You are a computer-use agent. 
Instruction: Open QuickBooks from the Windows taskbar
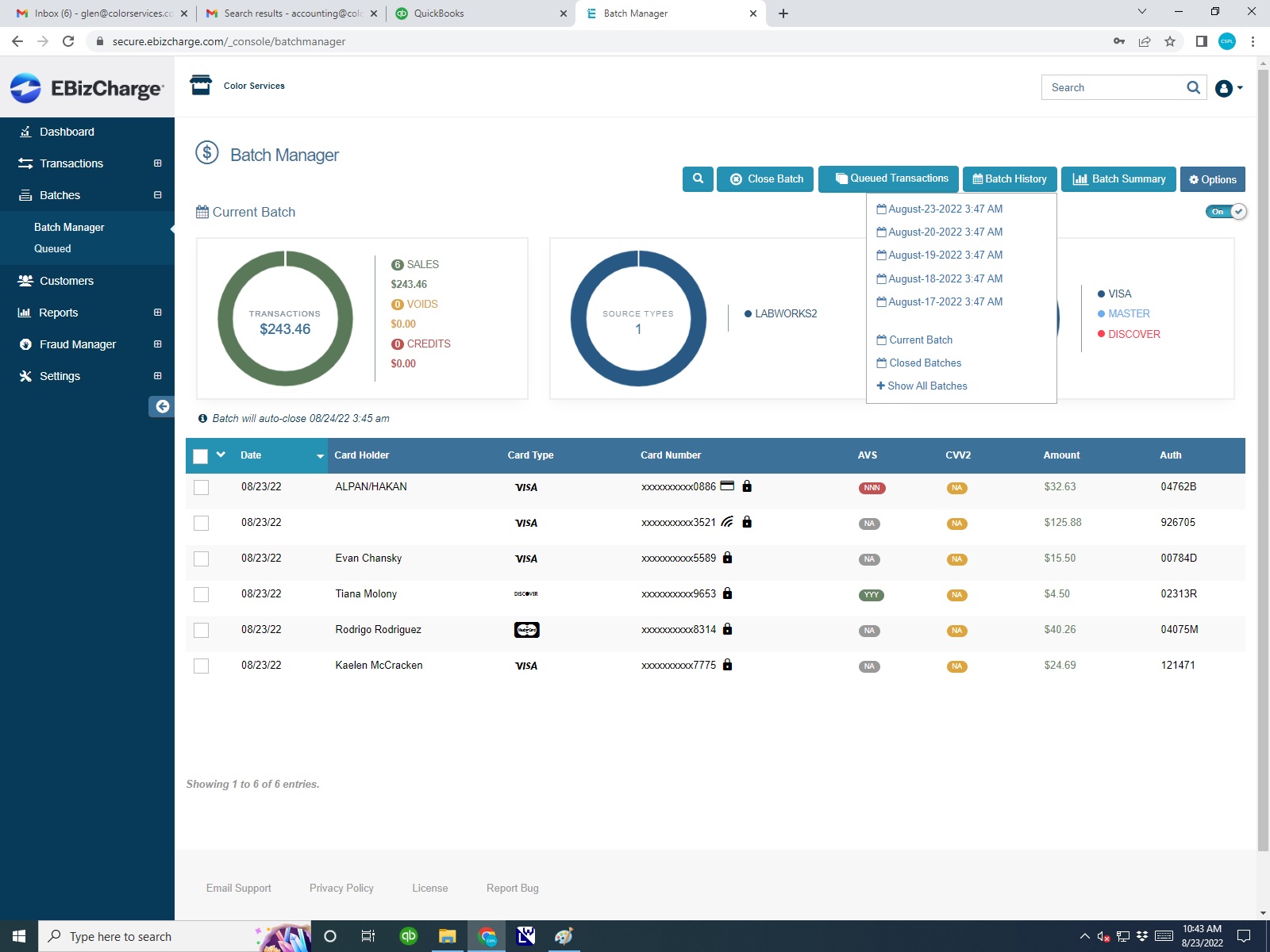pos(408,936)
